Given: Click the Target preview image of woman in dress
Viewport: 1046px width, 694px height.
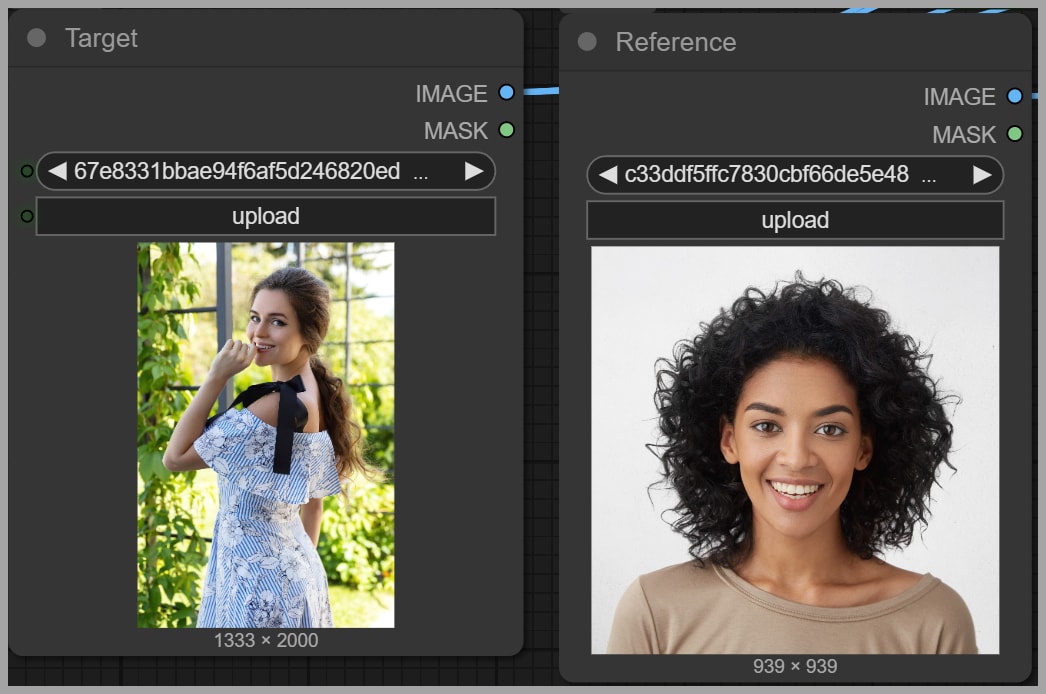Looking at the screenshot, I should (x=265, y=435).
